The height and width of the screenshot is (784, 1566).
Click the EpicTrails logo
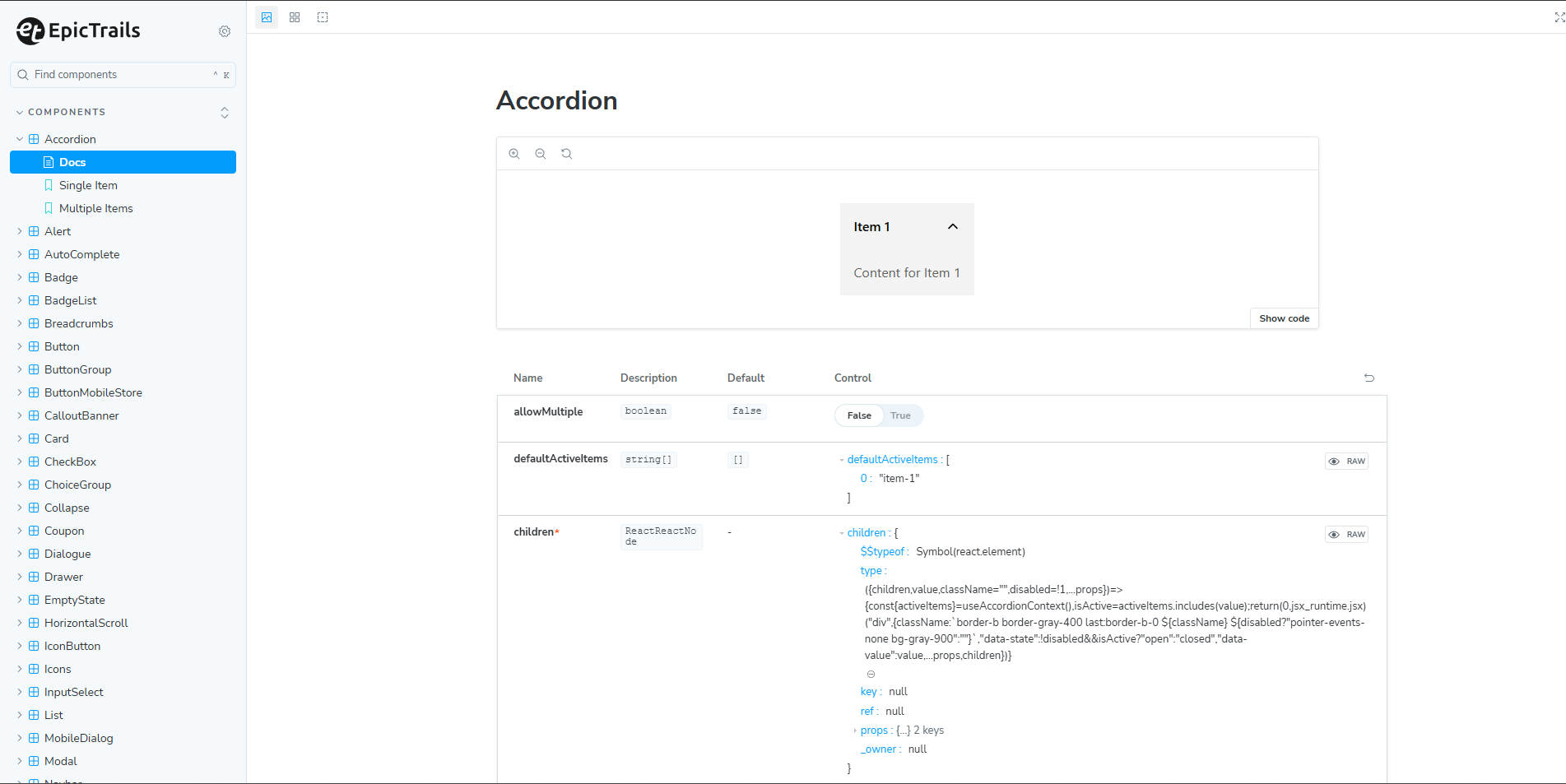coord(78,30)
